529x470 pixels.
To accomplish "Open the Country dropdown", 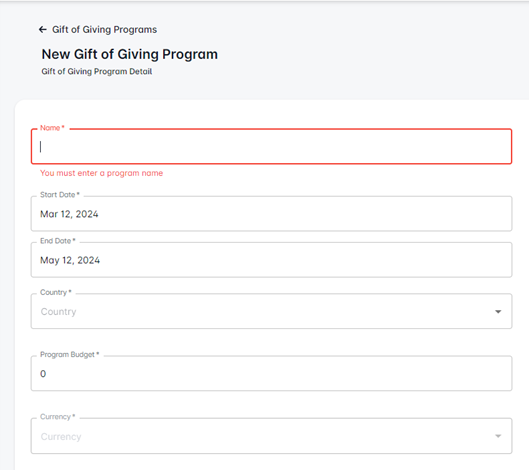I will point(271,311).
